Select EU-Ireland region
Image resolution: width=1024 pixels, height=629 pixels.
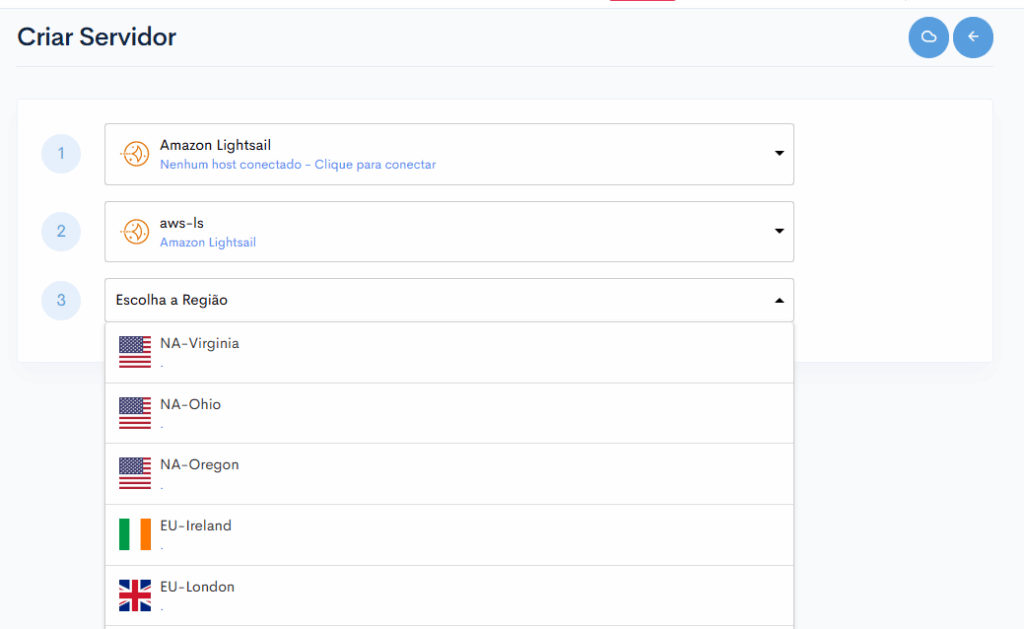pos(449,535)
